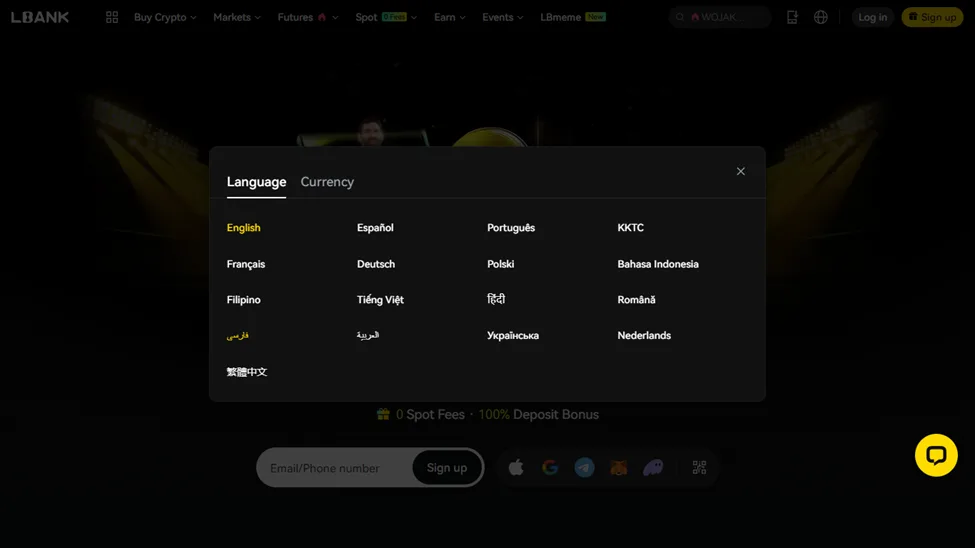Close the language selection dialog
975x548 pixels.
[740, 171]
